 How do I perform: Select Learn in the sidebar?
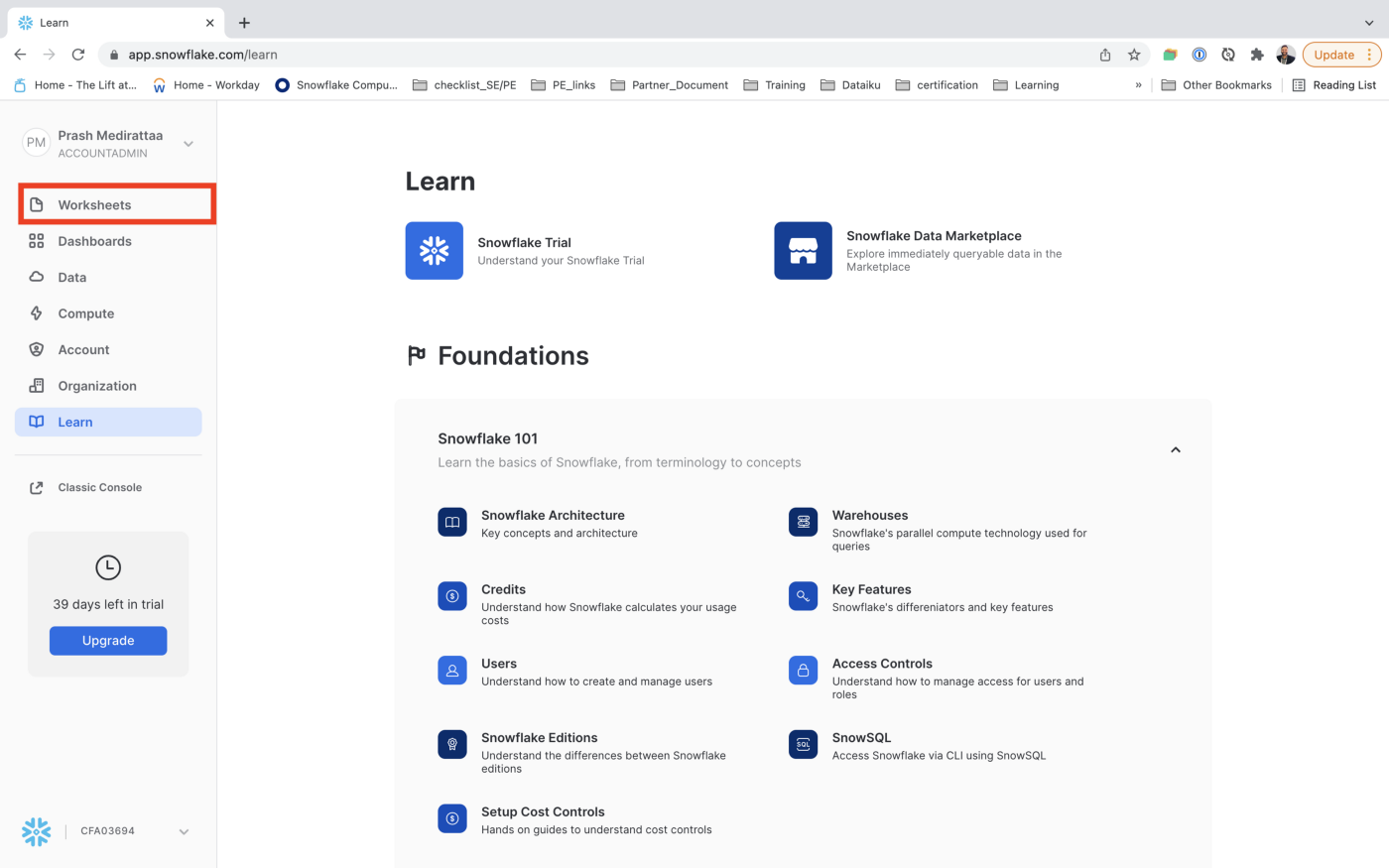75,422
